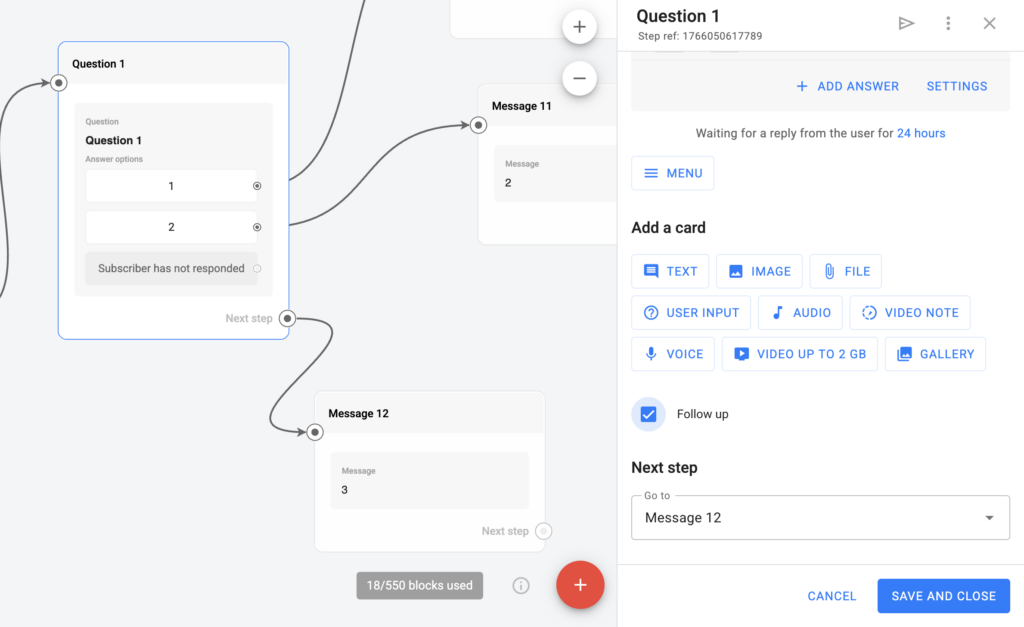Open answer Settings
Viewport: 1024px width, 627px height.
pyautogui.click(x=956, y=86)
